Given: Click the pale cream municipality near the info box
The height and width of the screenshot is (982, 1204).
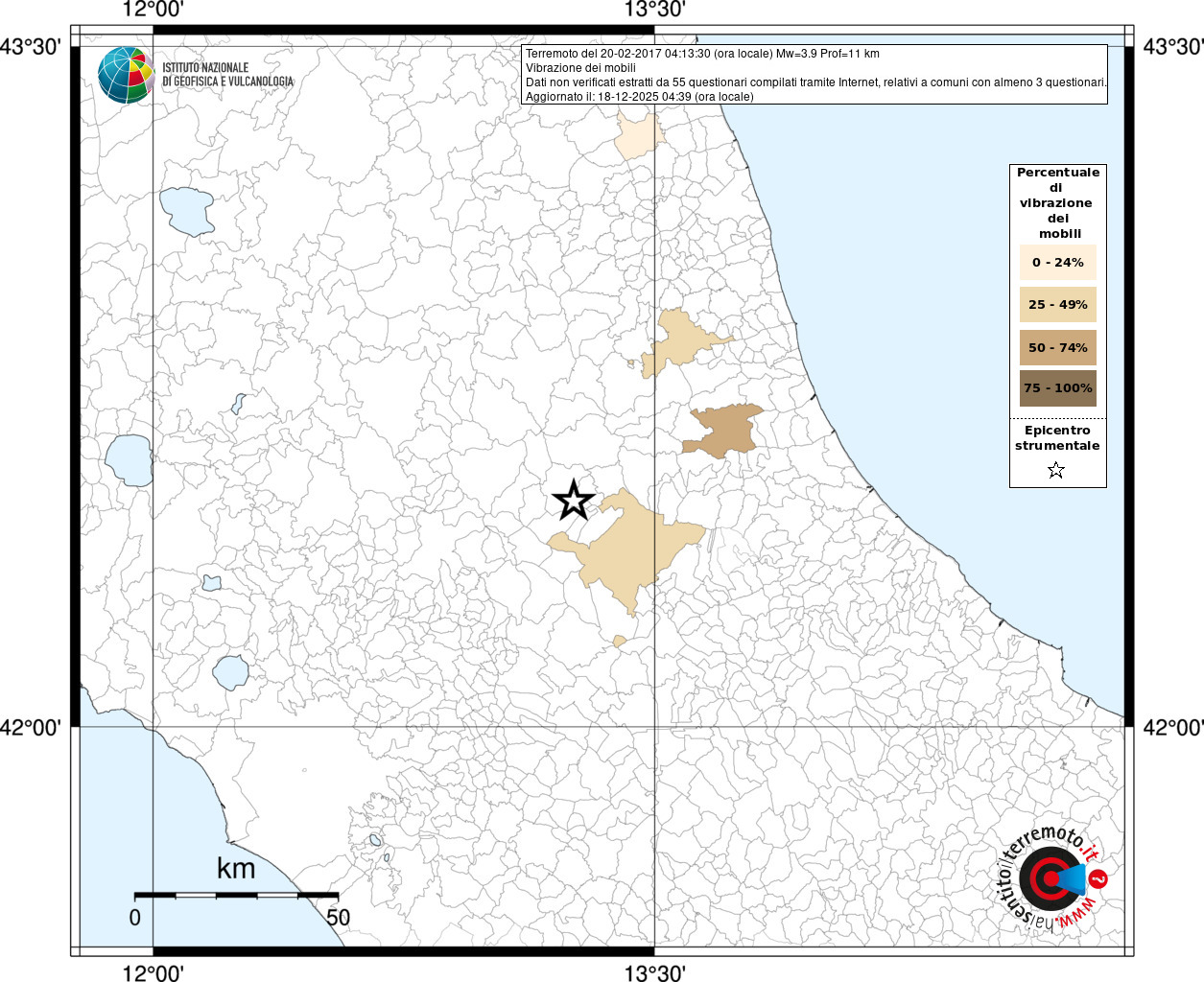Looking at the screenshot, I should pos(635,137).
